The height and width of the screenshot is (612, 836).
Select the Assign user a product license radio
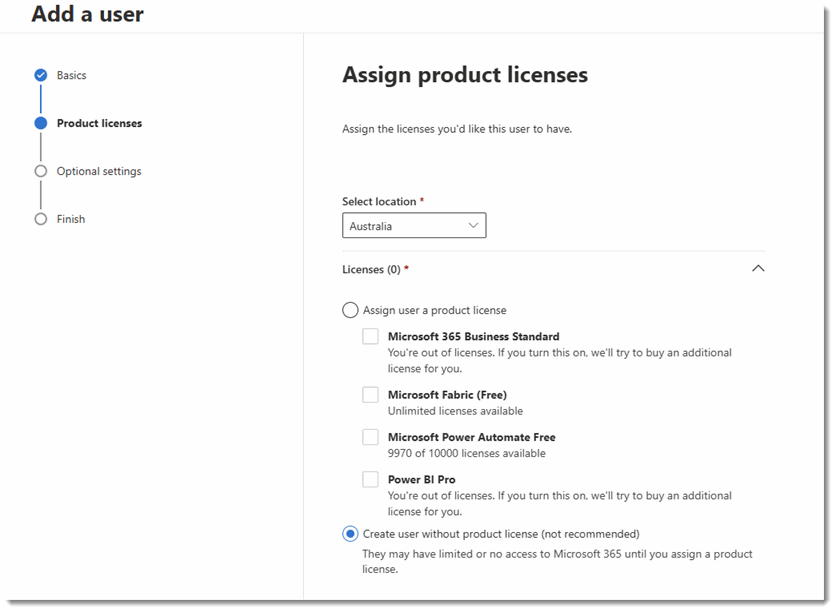350,310
